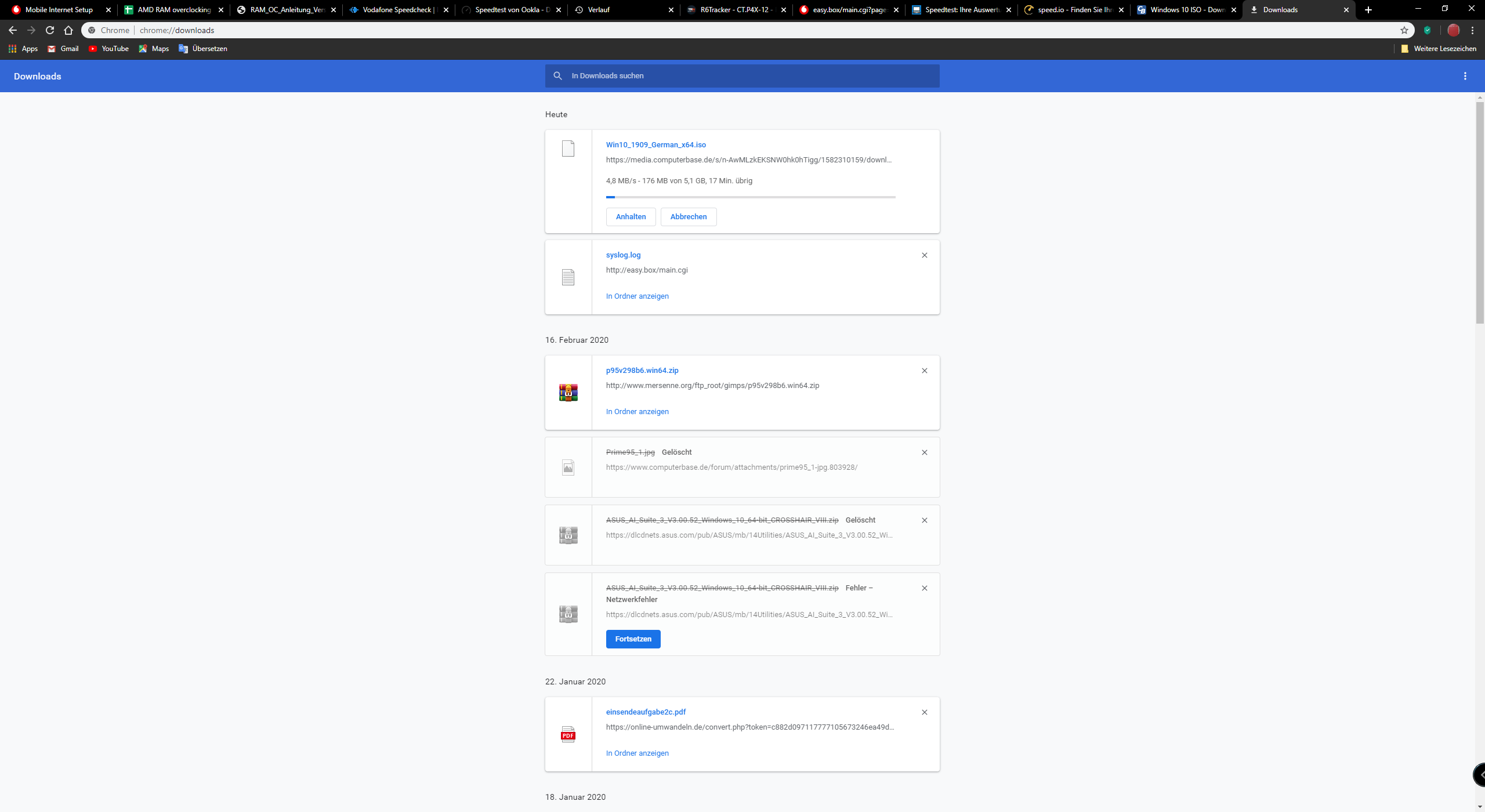1485x812 pixels.
Task: Click the user profile avatar icon
Action: coord(1453,30)
